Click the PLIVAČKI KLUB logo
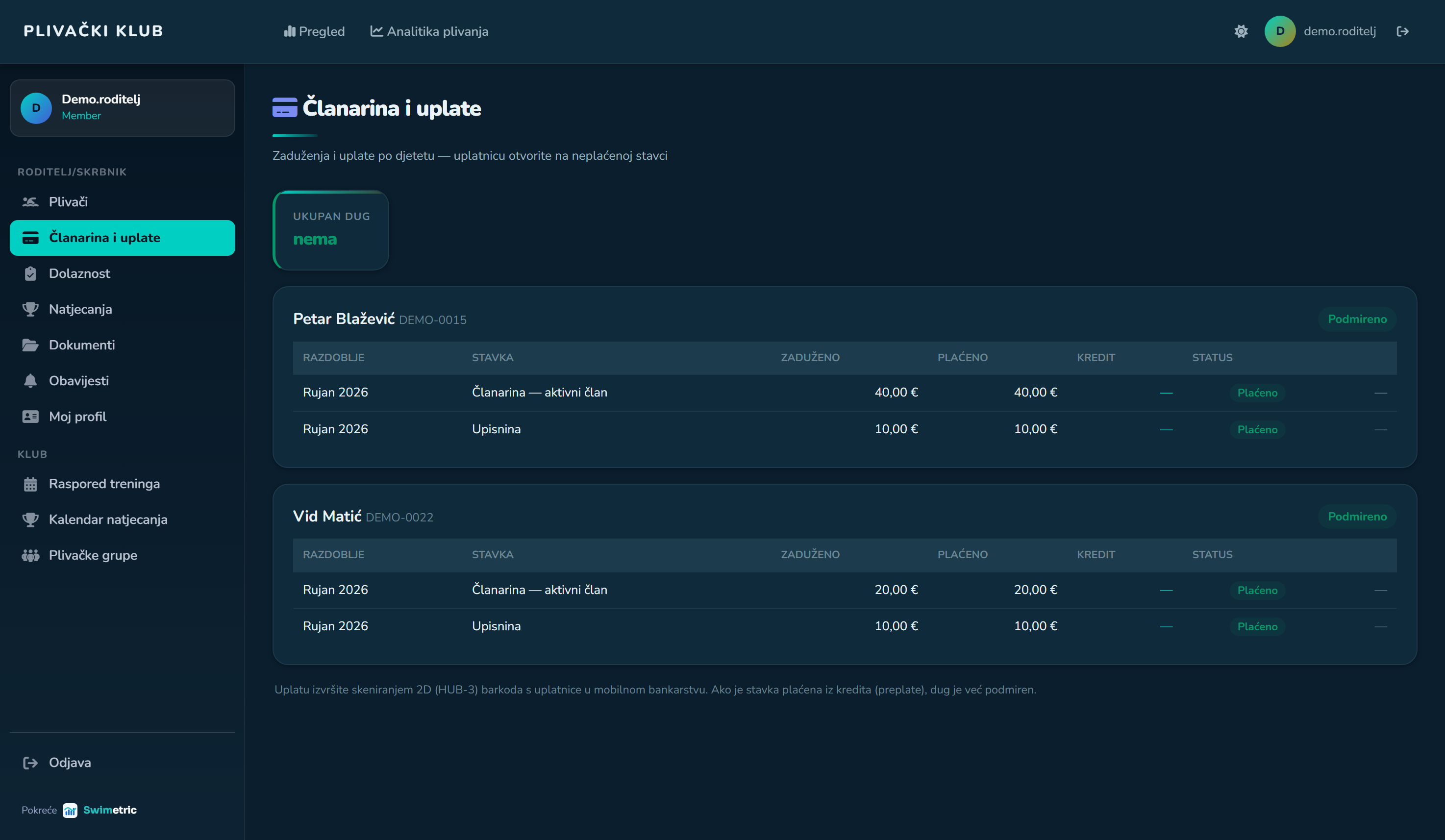Screen dimensions: 1445x840 94,31
